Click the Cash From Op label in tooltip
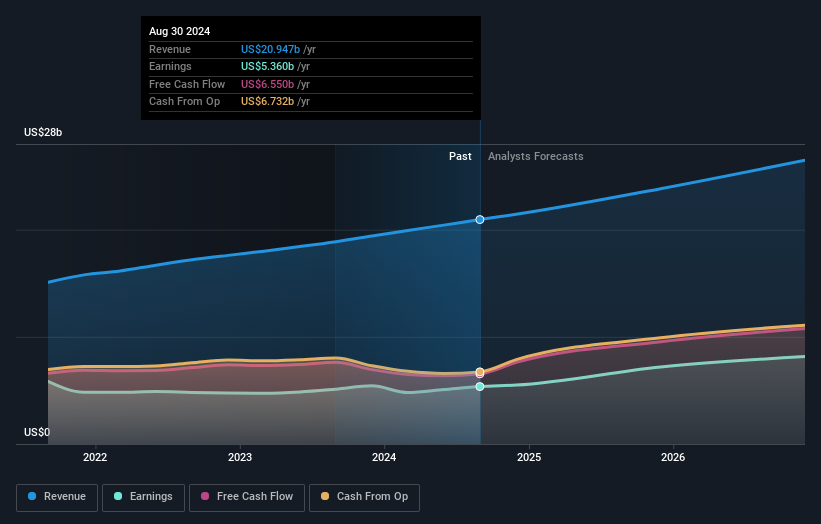Image resolution: width=821 pixels, height=524 pixels. pos(184,102)
